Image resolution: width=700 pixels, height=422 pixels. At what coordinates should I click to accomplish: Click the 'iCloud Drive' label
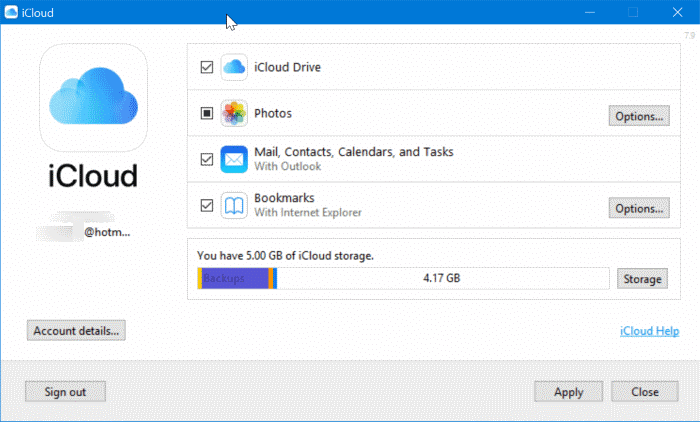pyautogui.click(x=288, y=67)
